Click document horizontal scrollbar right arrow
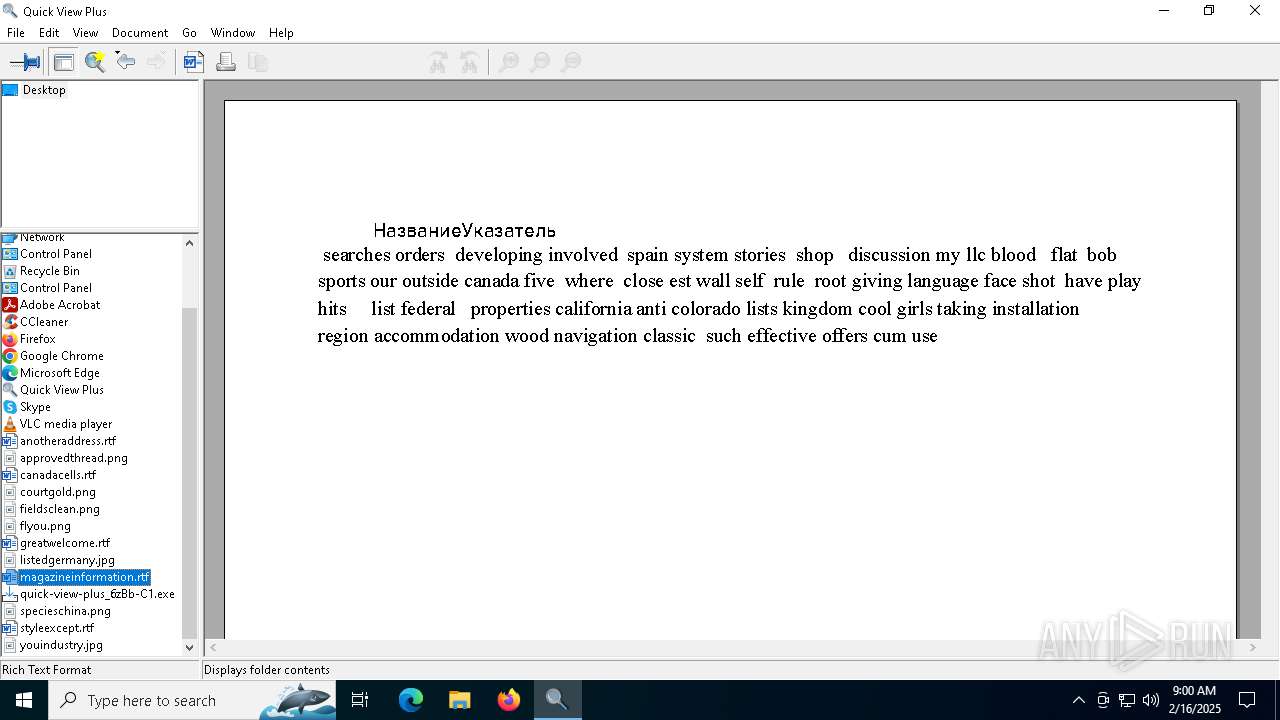This screenshot has height=720, width=1280. [1254, 648]
